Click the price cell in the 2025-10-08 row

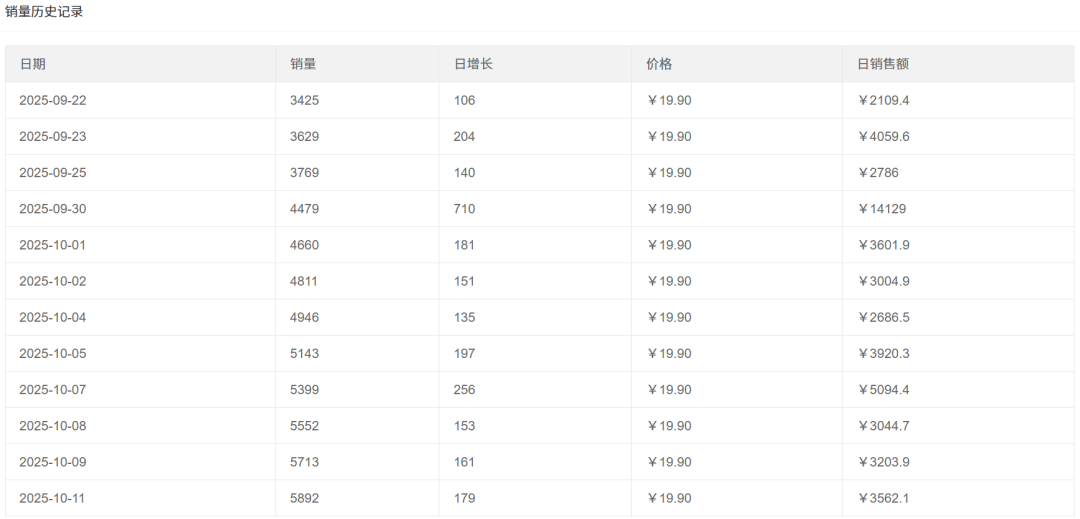(x=669, y=425)
